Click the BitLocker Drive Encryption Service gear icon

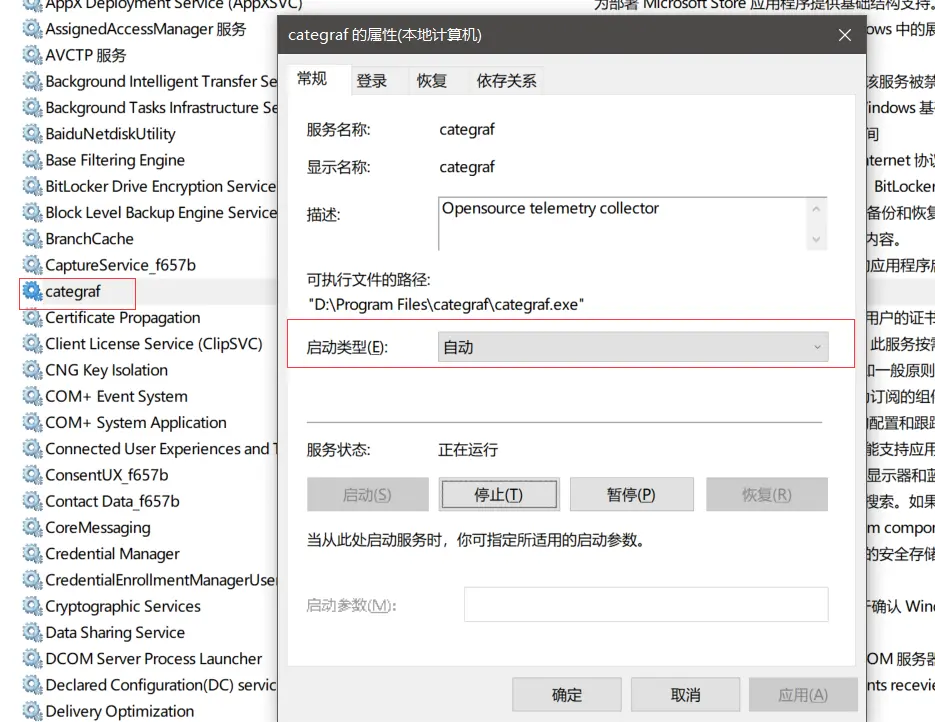coord(32,186)
